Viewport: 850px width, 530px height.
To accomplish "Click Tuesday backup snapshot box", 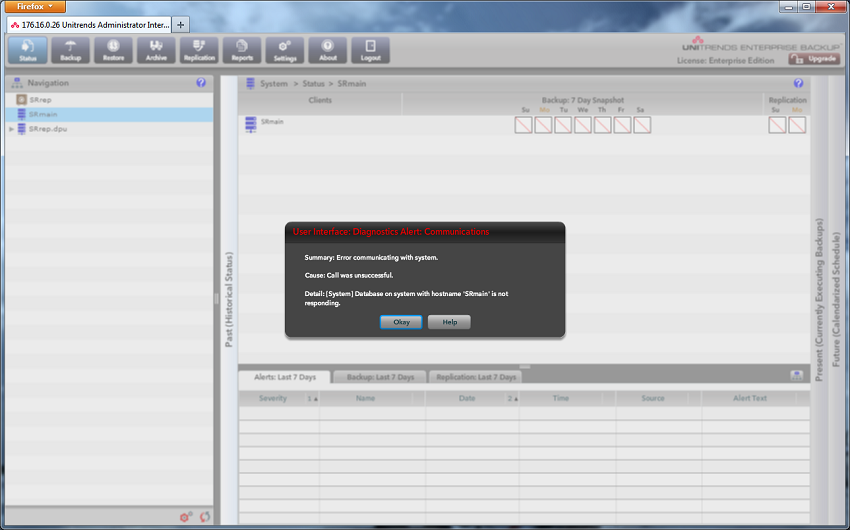I will (x=563, y=125).
